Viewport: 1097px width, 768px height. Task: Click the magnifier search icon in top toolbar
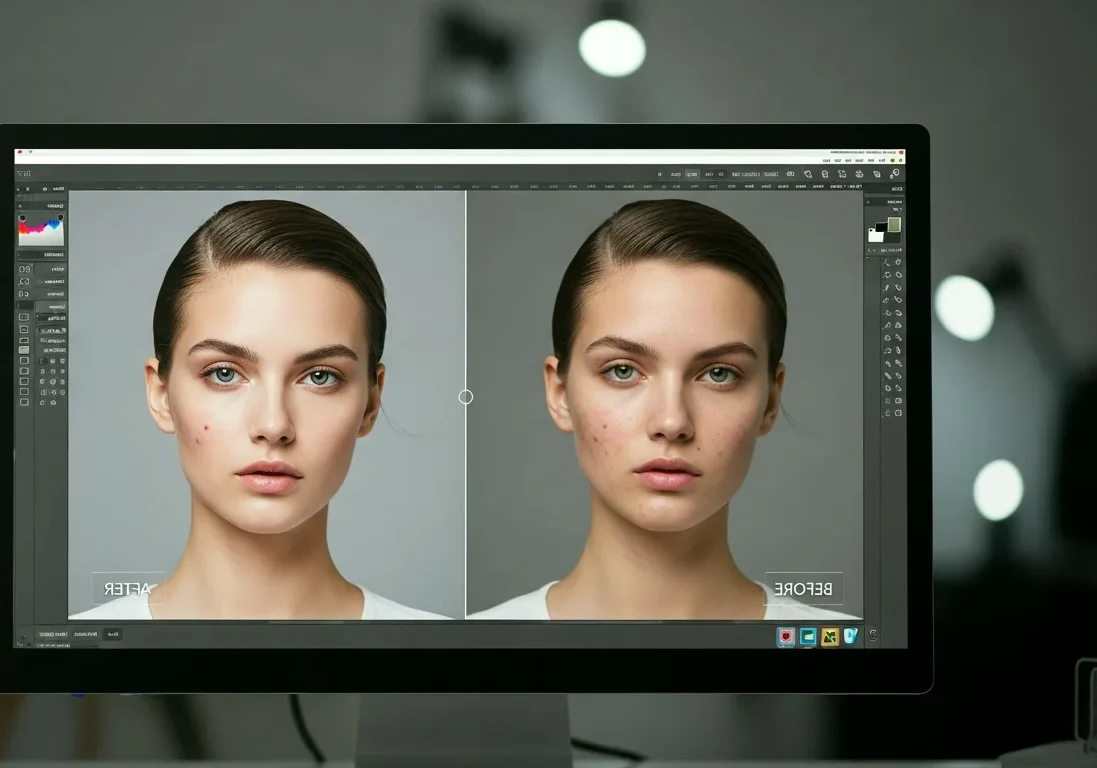896,173
